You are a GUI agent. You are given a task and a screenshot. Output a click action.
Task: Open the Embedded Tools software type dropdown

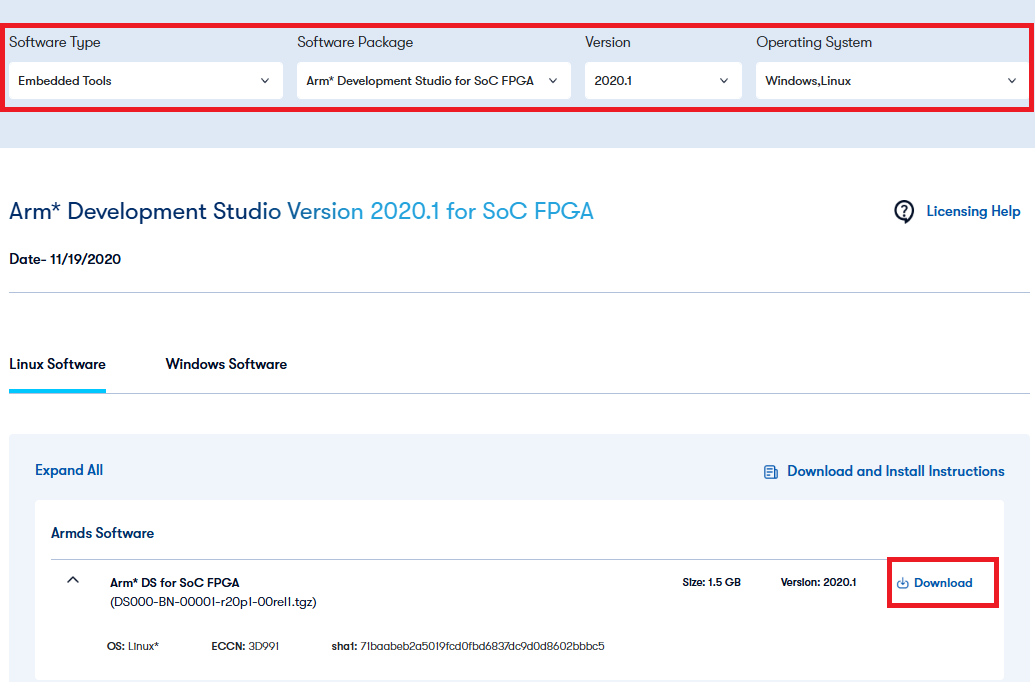[145, 81]
